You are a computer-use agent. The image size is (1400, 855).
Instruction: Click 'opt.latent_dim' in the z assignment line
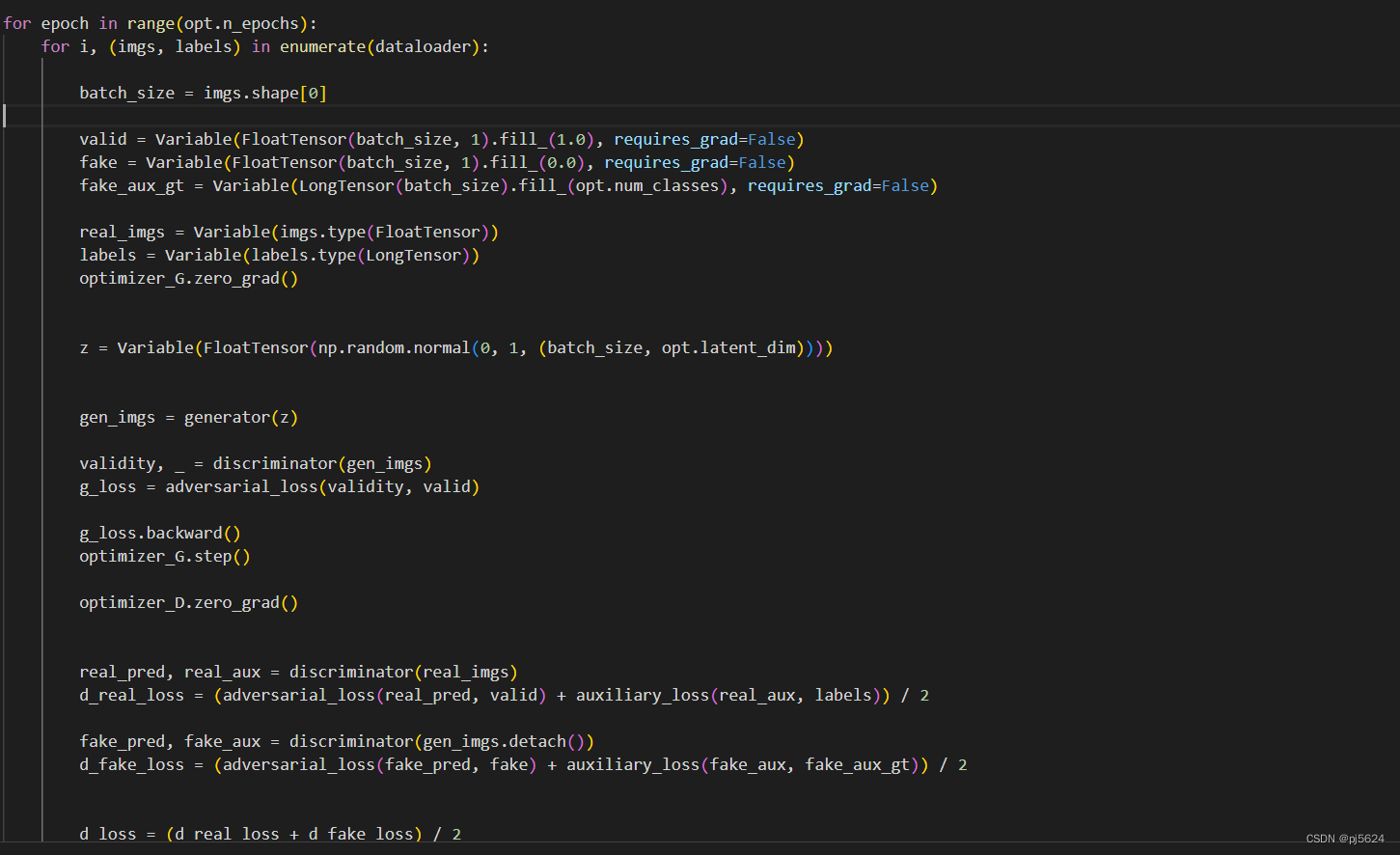pyautogui.click(x=728, y=347)
